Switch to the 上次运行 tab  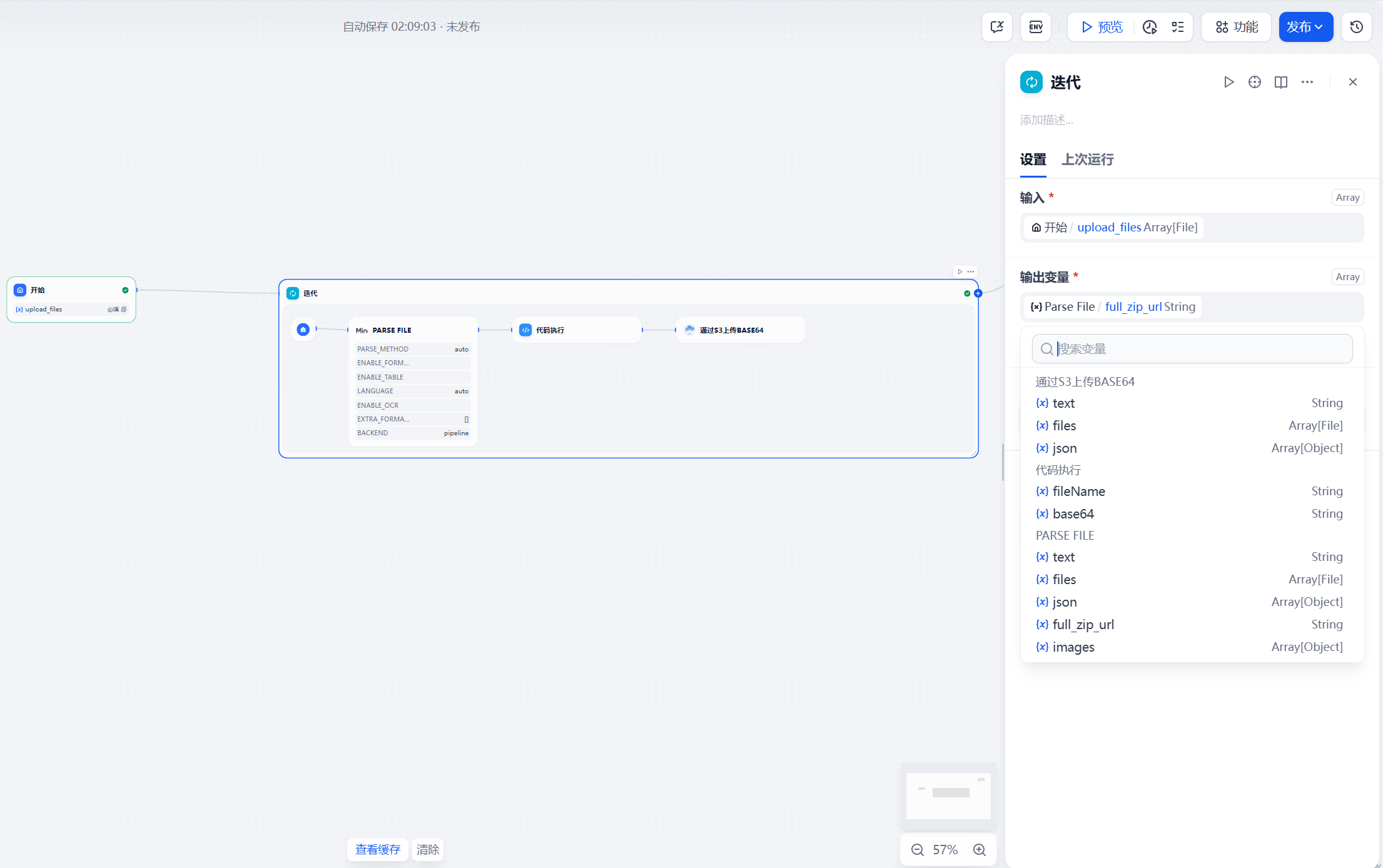point(1087,159)
